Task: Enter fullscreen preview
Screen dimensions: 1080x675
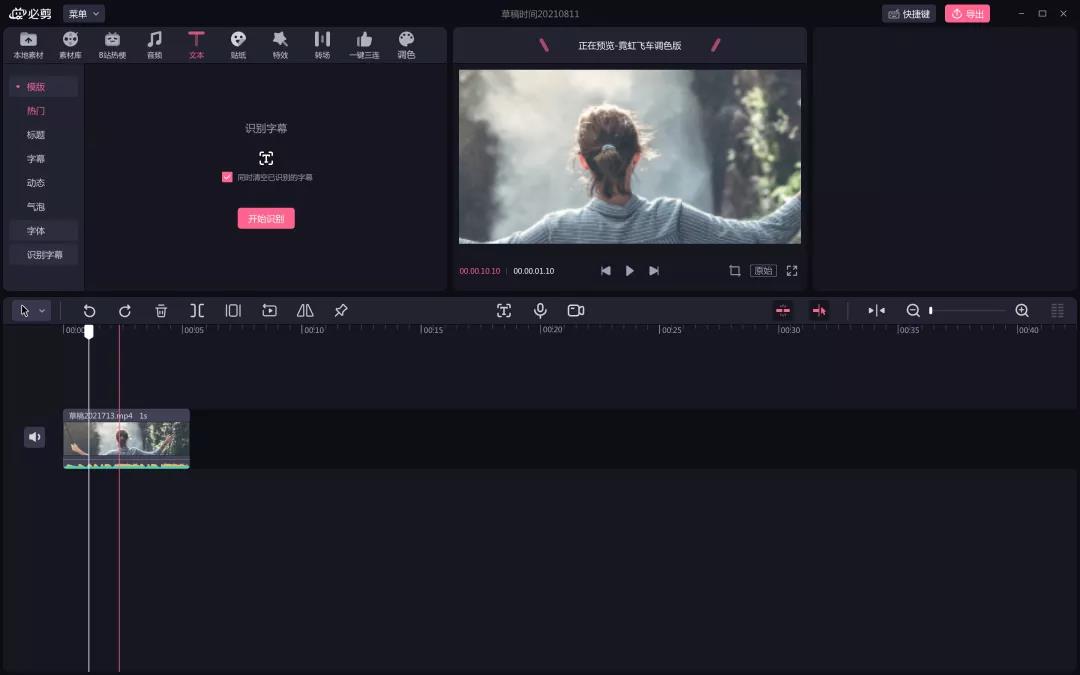Action: pyautogui.click(x=792, y=271)
